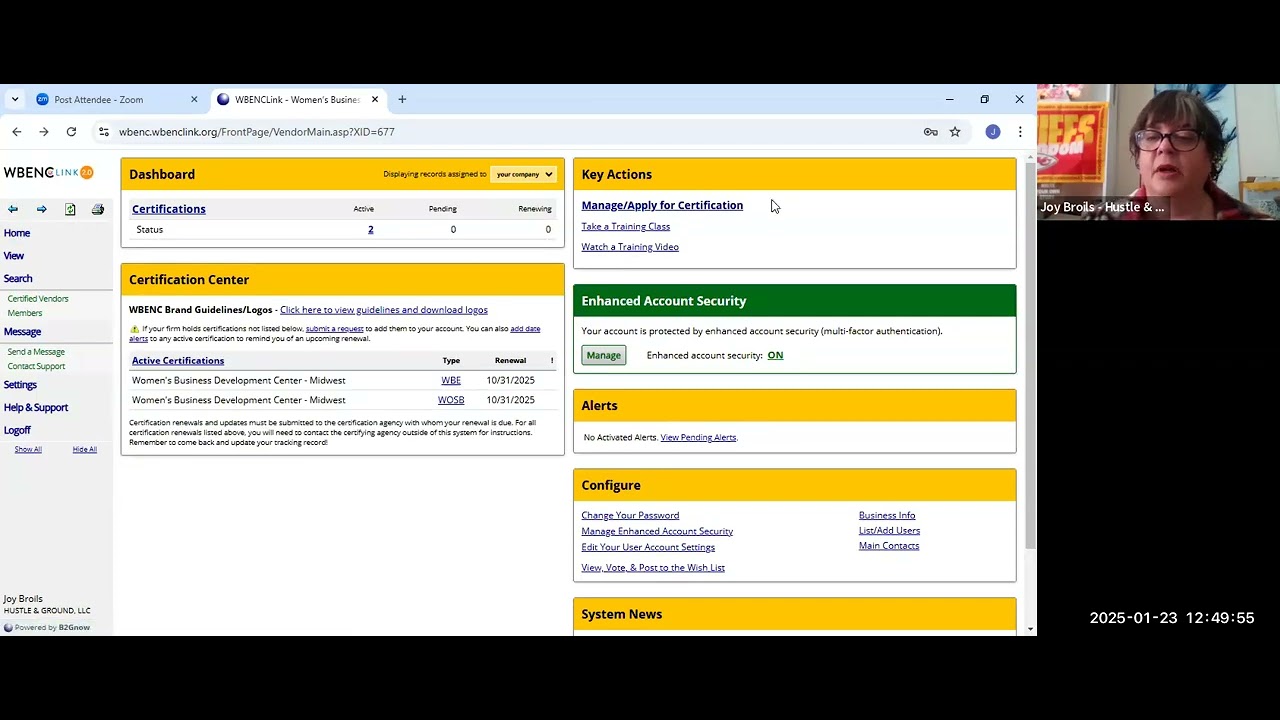Open Message in the sidebar menu
The image size is (1280, 720).
pos(22,332)
